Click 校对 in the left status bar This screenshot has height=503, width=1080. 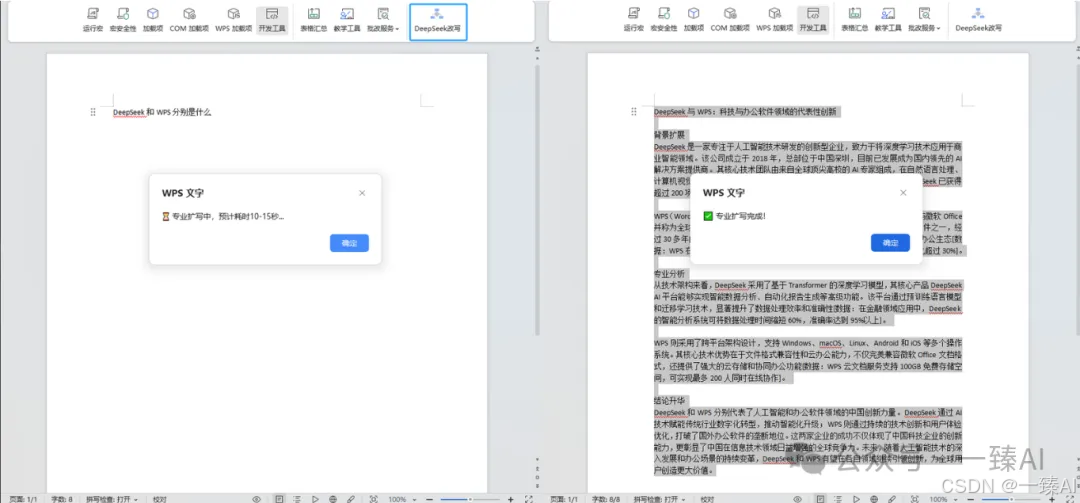point(159,498)
